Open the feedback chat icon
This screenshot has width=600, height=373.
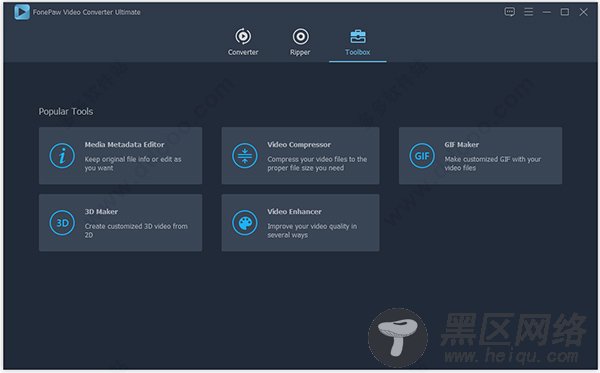point(509,12)
